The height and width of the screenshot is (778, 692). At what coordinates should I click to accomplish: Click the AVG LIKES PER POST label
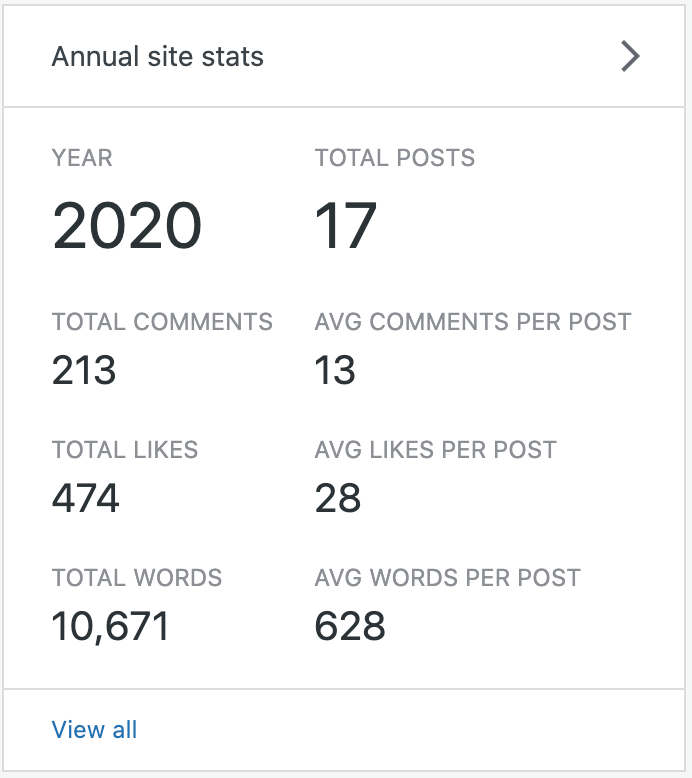coord(435,450)
